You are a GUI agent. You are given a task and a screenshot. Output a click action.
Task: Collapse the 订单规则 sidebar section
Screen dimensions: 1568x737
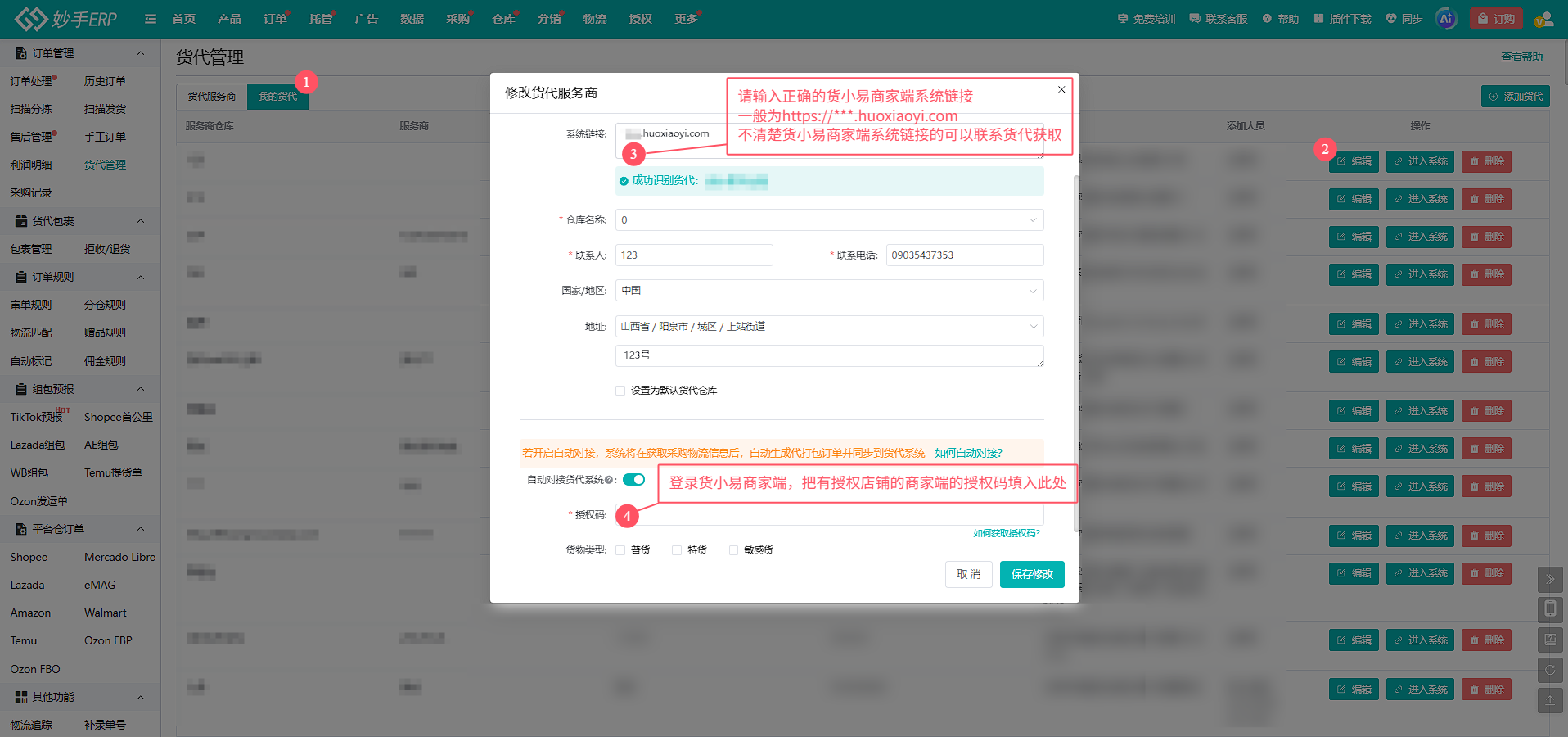click(x=140, y=277)
